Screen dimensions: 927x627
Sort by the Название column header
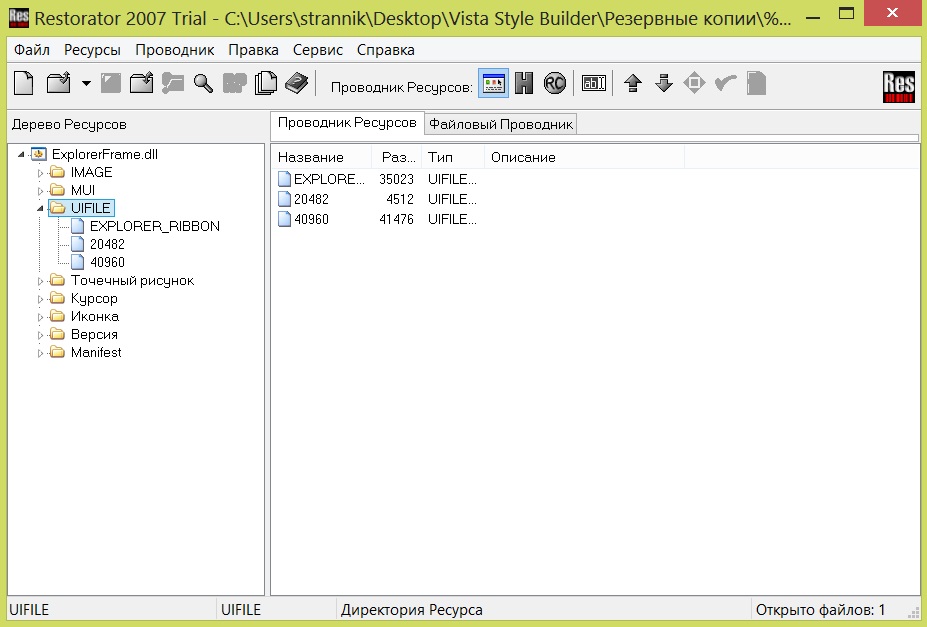click(x=311, y=157)
